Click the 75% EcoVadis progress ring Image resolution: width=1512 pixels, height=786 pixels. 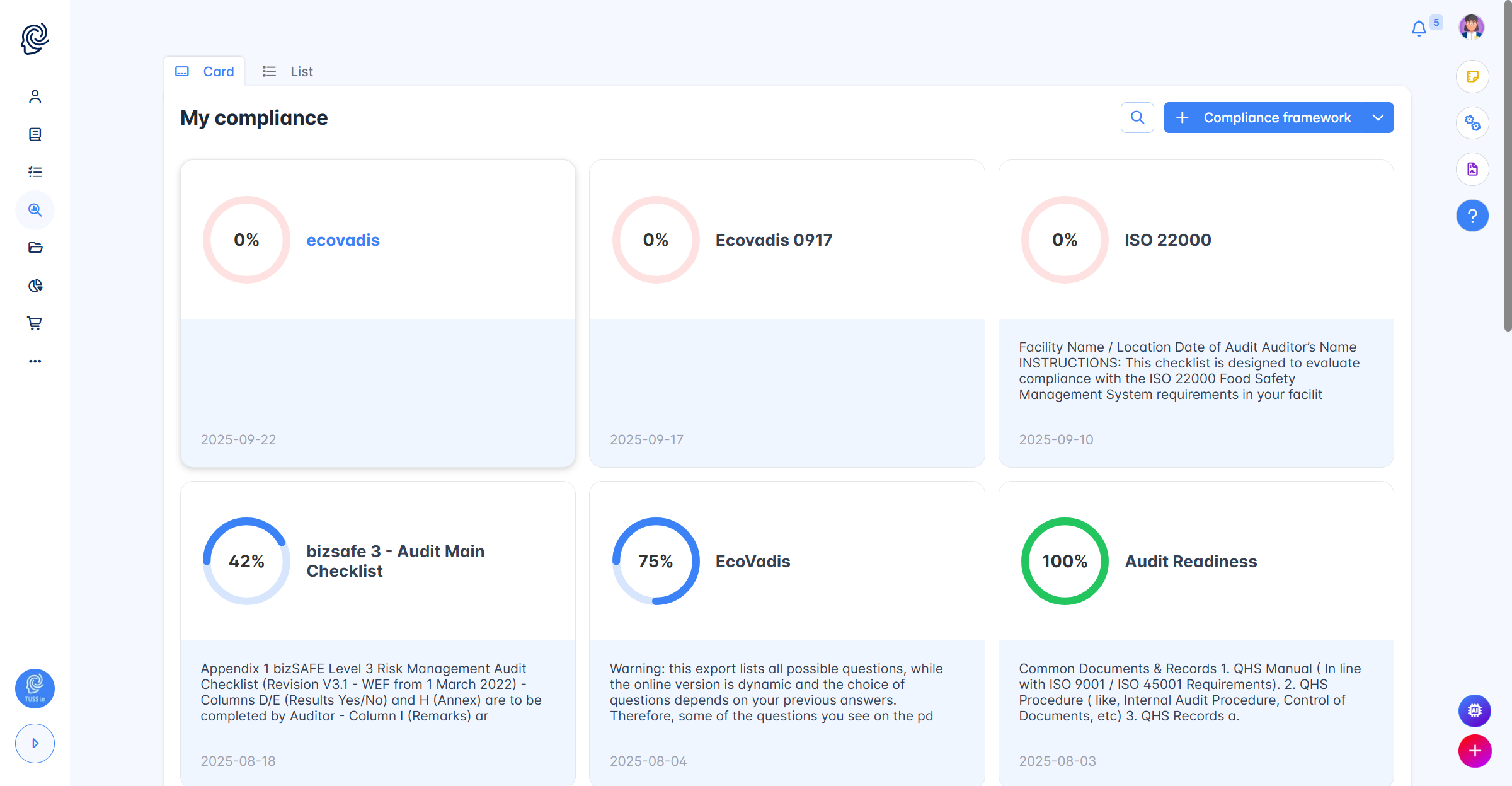tap(655, 561)
